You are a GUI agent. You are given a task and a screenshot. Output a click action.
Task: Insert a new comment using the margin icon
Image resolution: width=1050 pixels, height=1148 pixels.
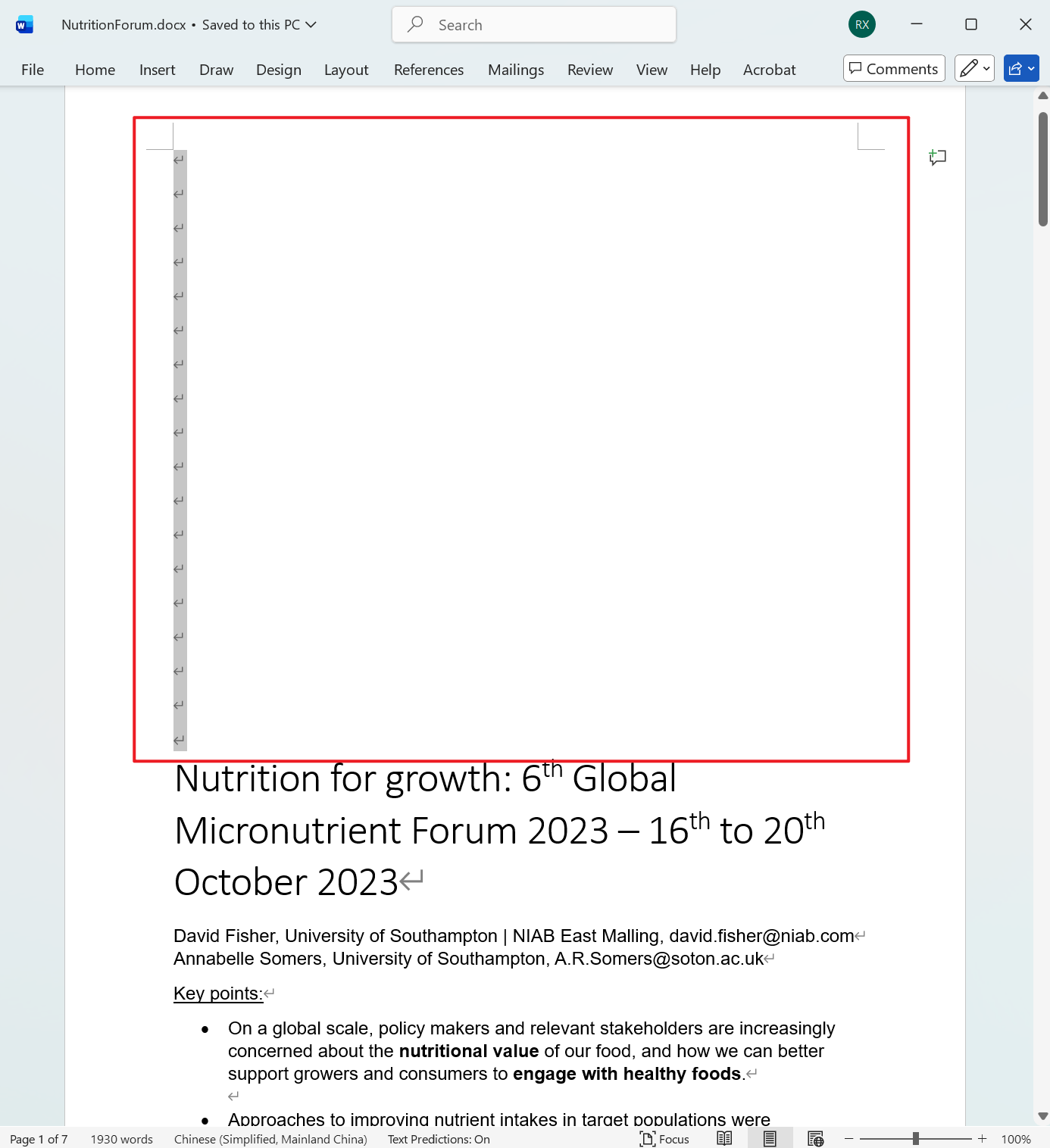[x=937, y=158]
